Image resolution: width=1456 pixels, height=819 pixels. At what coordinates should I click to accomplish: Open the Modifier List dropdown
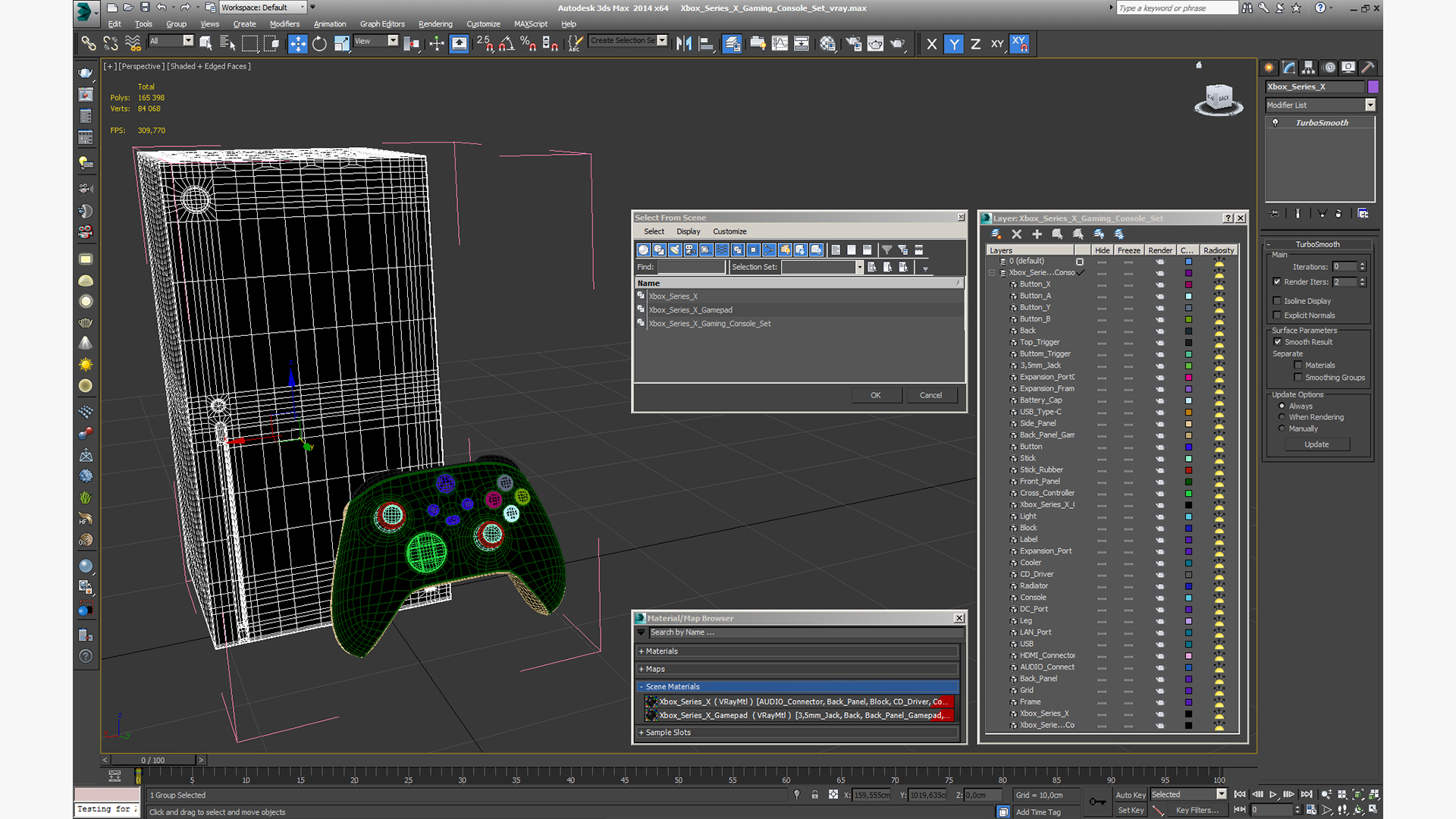tap(1320, 105)
